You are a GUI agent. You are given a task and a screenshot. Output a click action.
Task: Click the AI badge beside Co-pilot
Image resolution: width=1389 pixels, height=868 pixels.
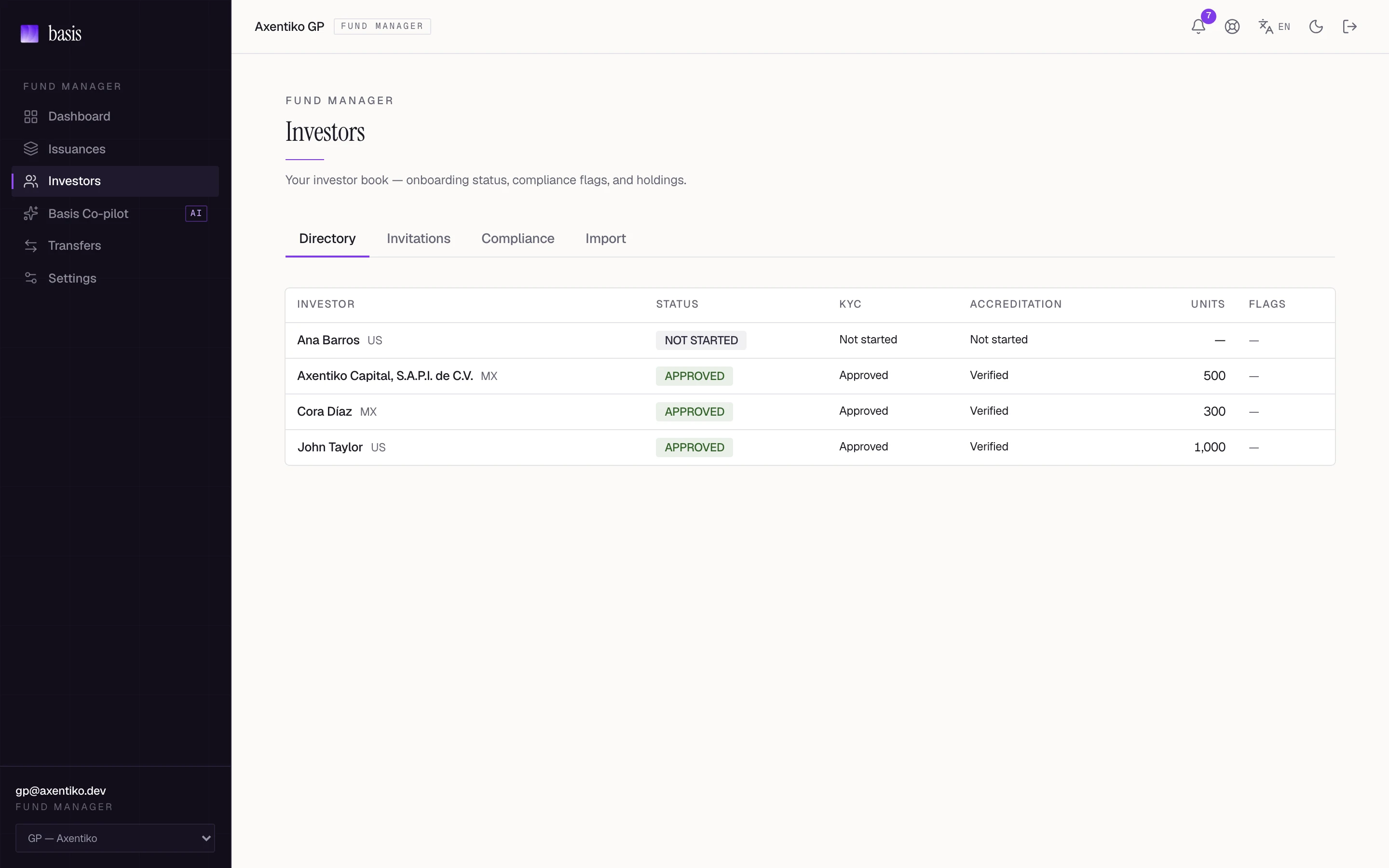pyautogui.click(x=196, y=214)
